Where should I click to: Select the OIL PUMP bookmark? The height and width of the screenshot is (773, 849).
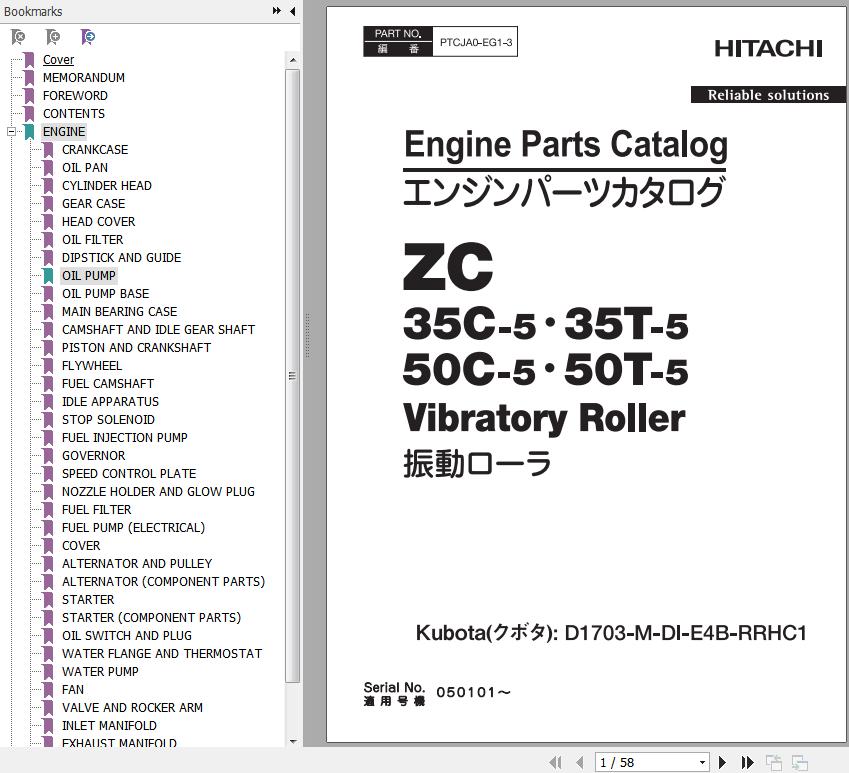[89, 276]
